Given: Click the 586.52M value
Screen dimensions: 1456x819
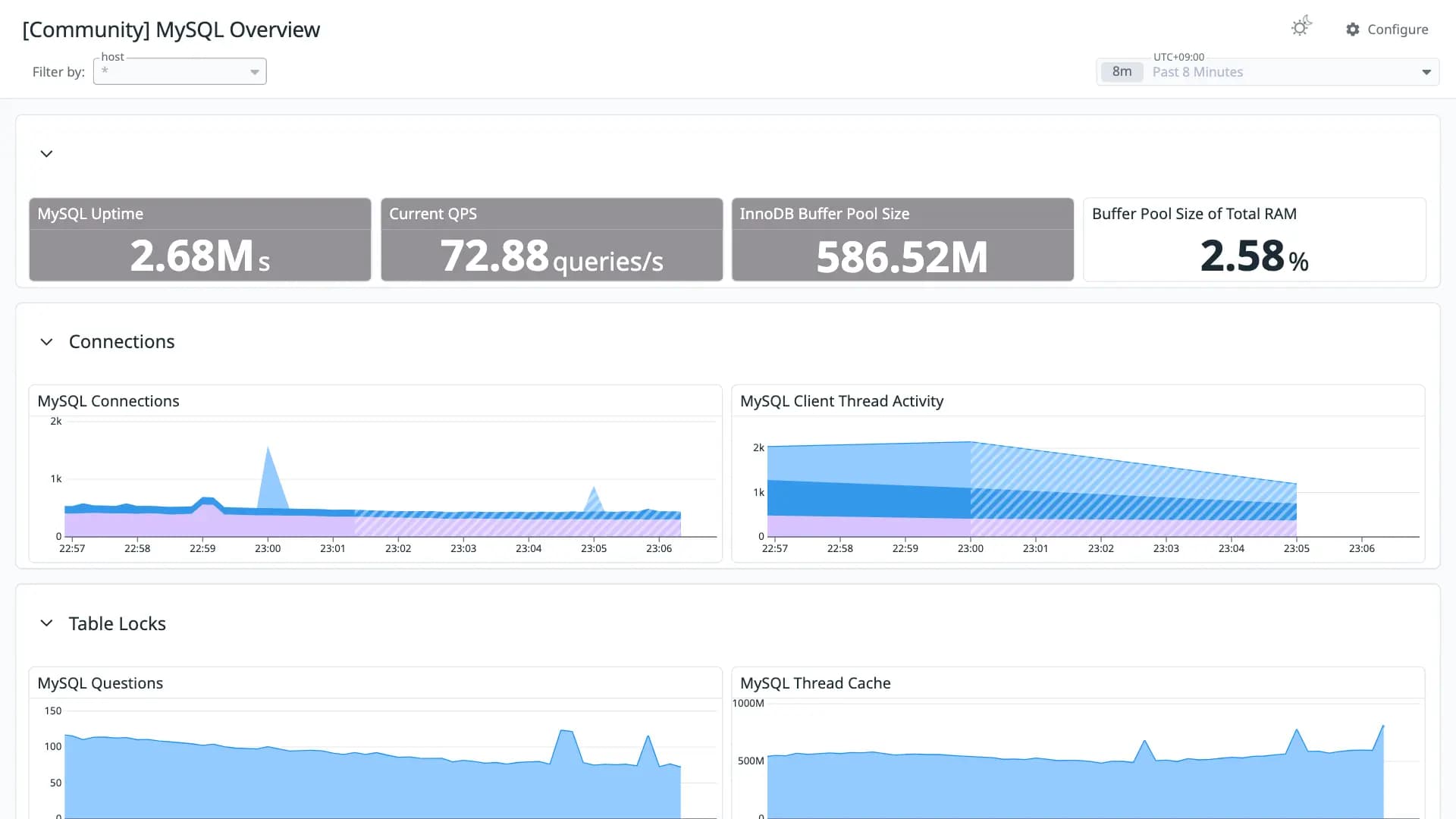Looking at the screenshot, I should click(902, 257).
